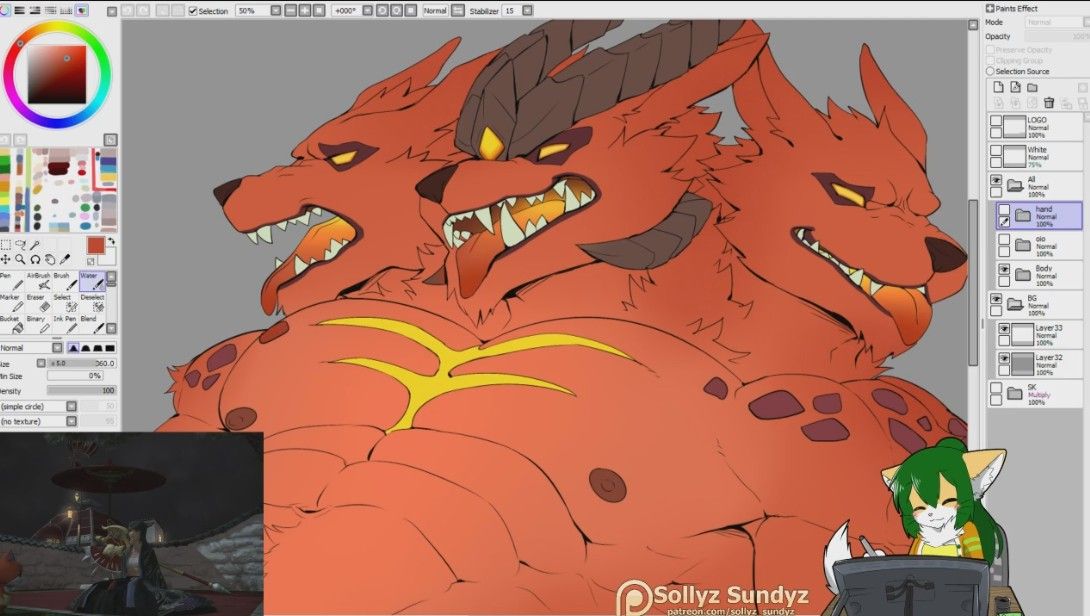Open the Stabilizer value dropdown
The height and width of the screenshot is (616, 1090).
[x=528, y=10]
